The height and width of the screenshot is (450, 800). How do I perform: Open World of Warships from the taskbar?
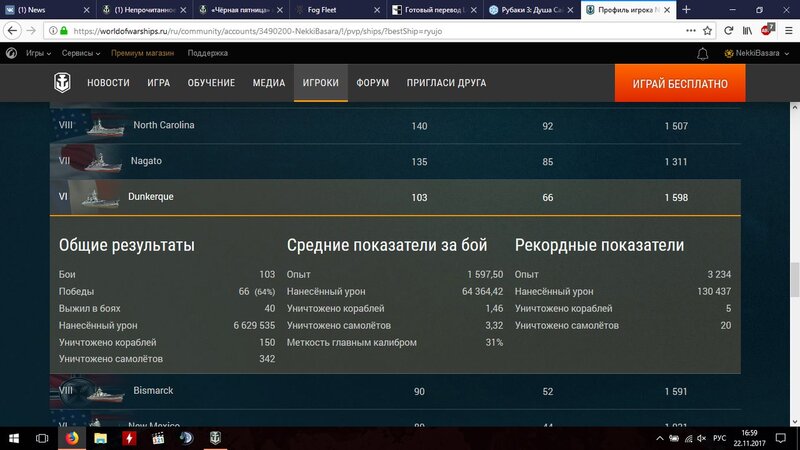pos(215,438)
